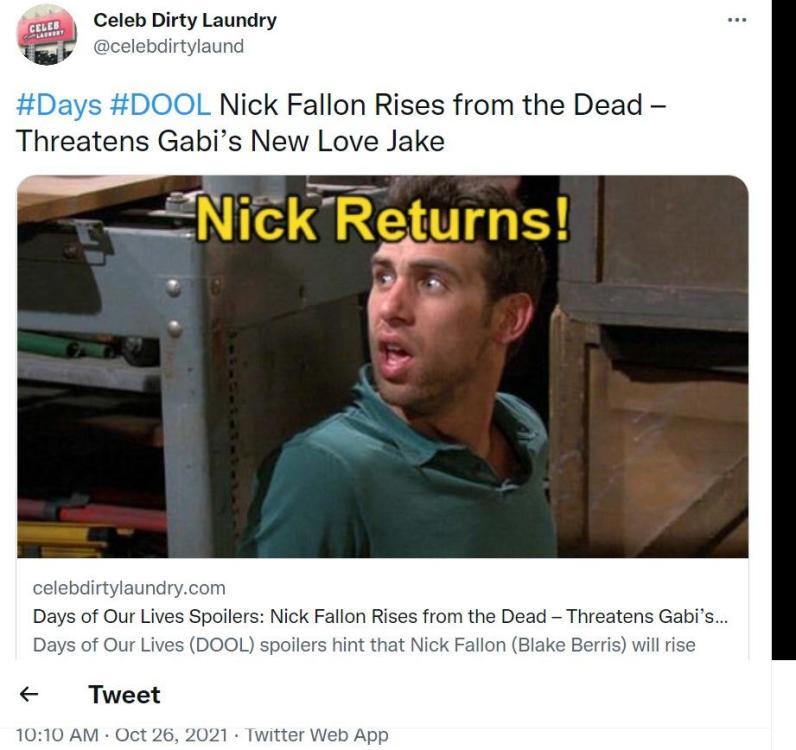Open the #Days hashtag
This screenshot has height=750, width=796.
(x=59, y=105)
